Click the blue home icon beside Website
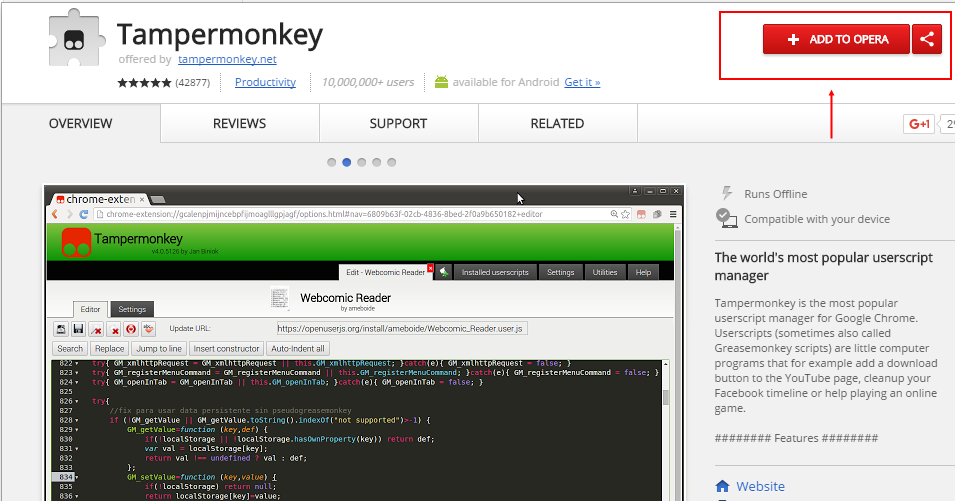Screen dimensions: 955x501 pos(722,486)
